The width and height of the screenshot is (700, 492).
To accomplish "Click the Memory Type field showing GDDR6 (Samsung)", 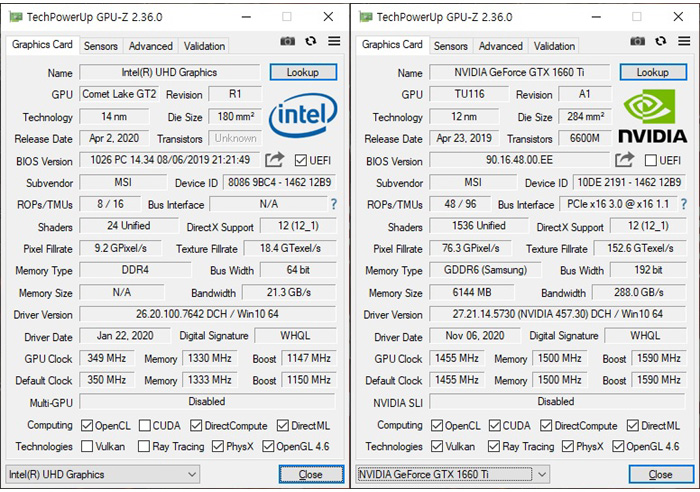I will coord(485,270).
